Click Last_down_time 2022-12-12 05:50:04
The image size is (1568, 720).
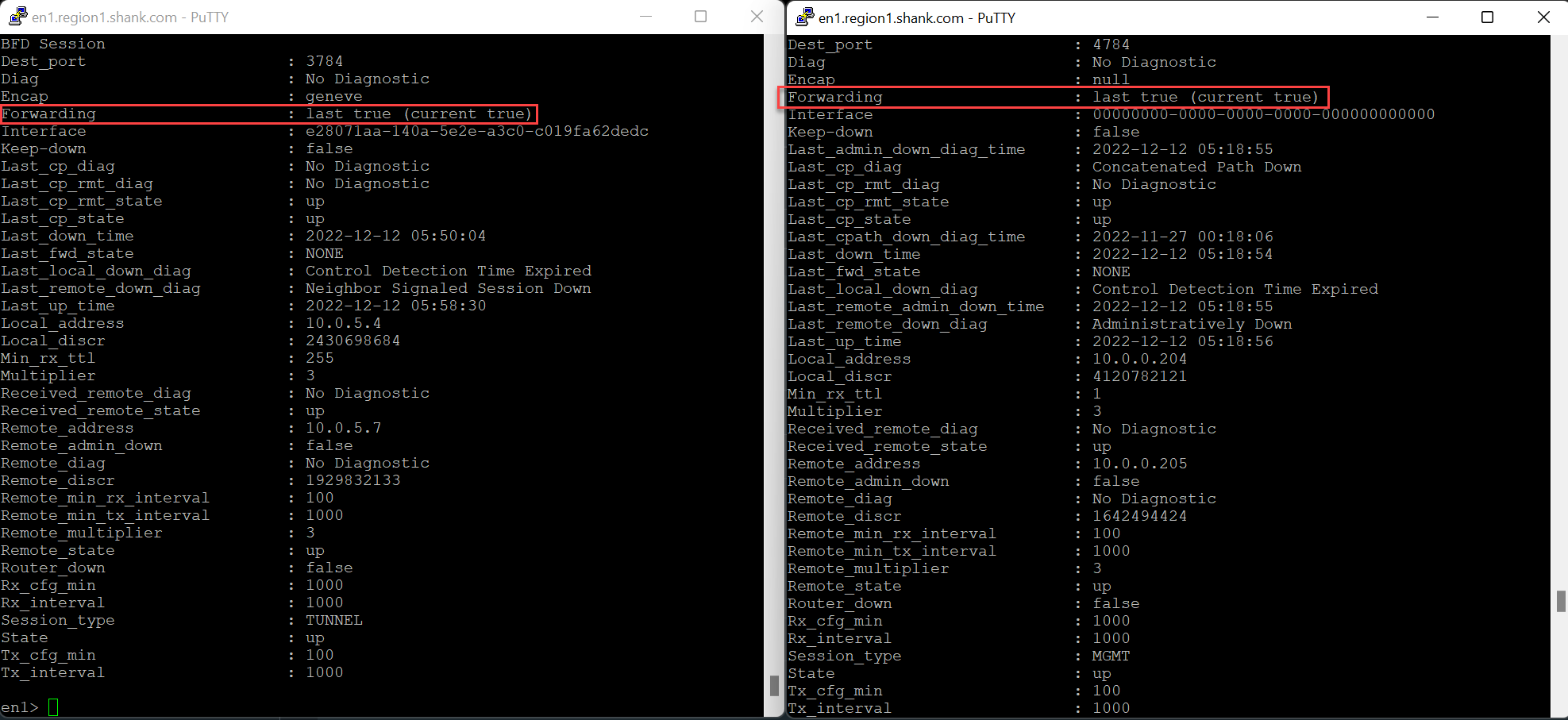click(x=396, y=236)
